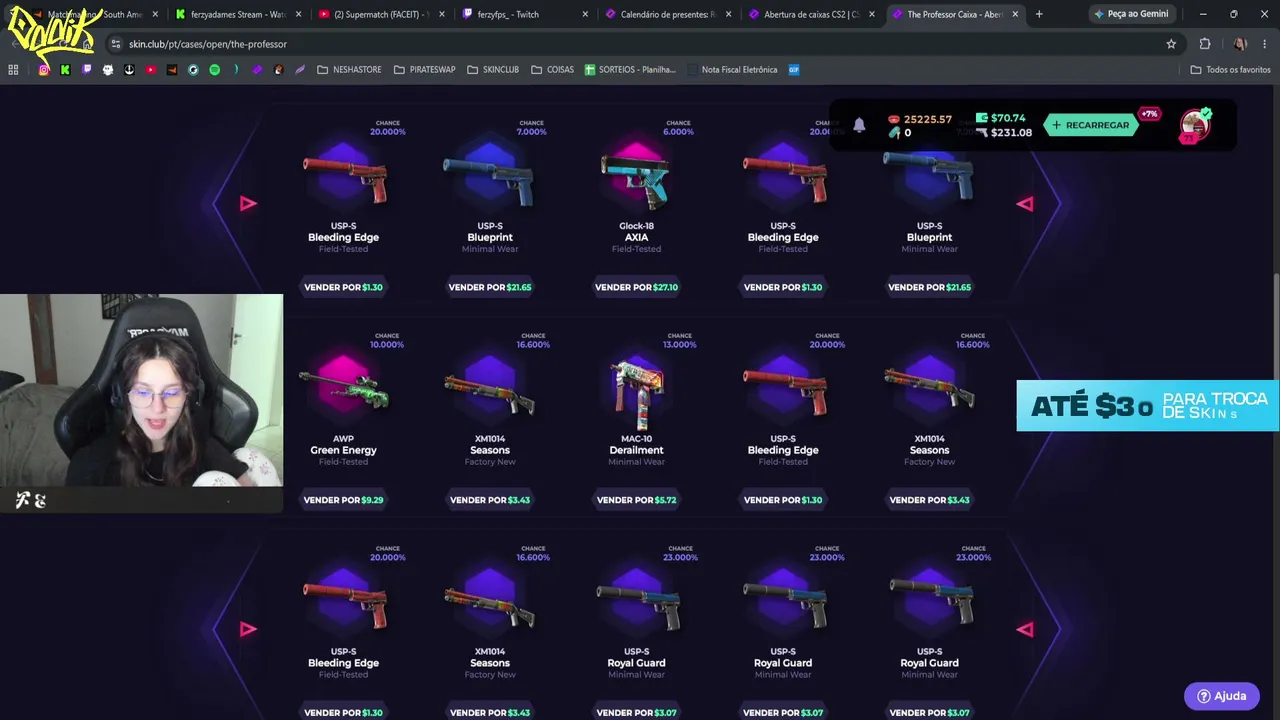1280x720 pixels.
Task: Open the notifications bell on skin.club
Action: click(x=859, y=125)
